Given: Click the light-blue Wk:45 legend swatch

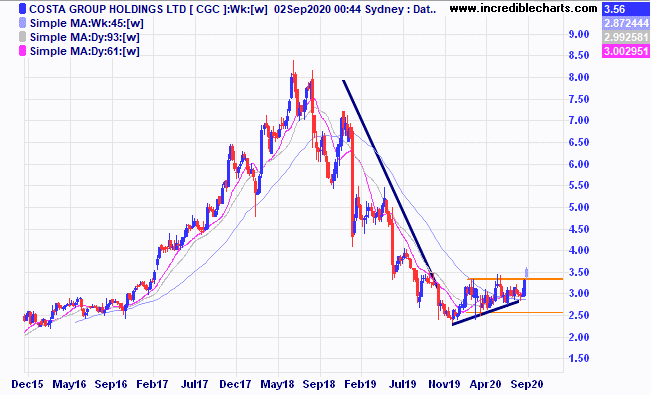Looking at the screenshot, I should pos(22,23).
